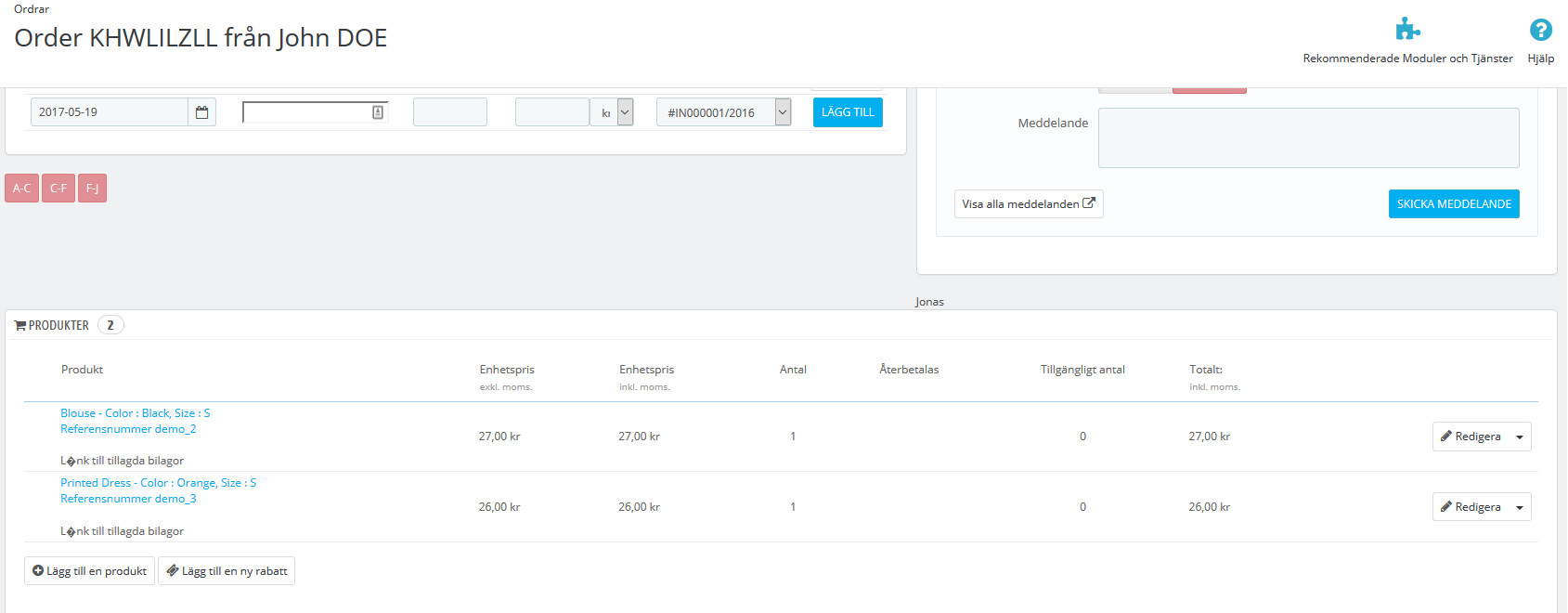Click the amount input field before kr

[x=552, y=112]
